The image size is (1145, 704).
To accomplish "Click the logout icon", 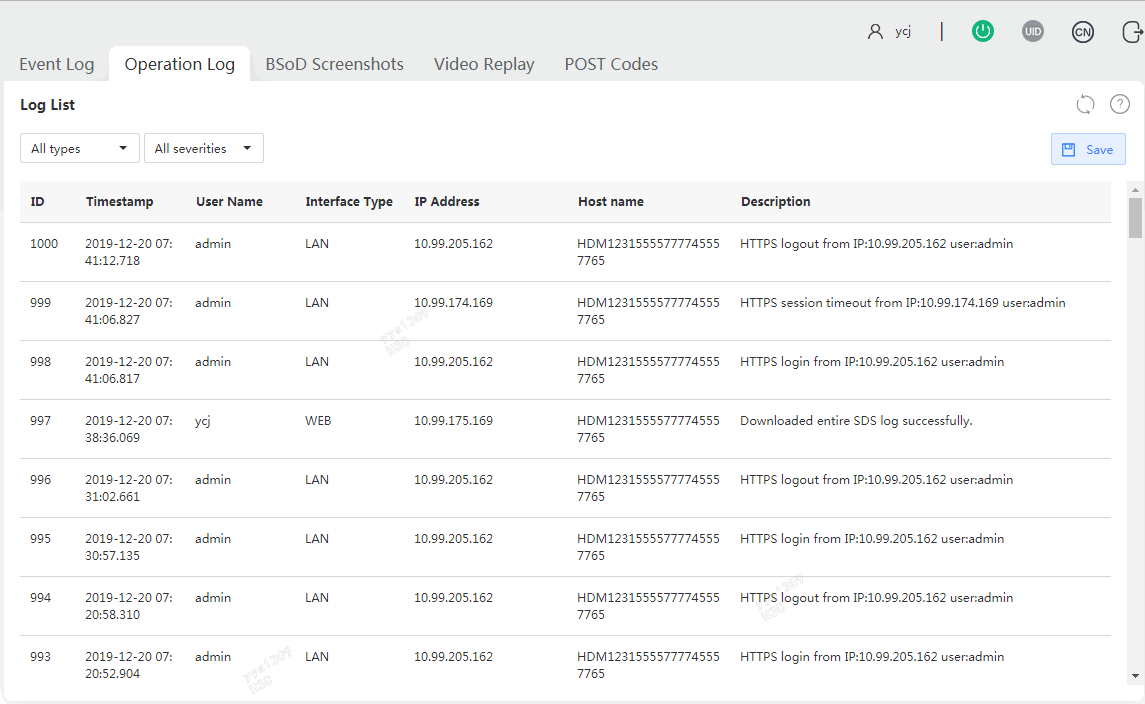I will click(1132, 32).
